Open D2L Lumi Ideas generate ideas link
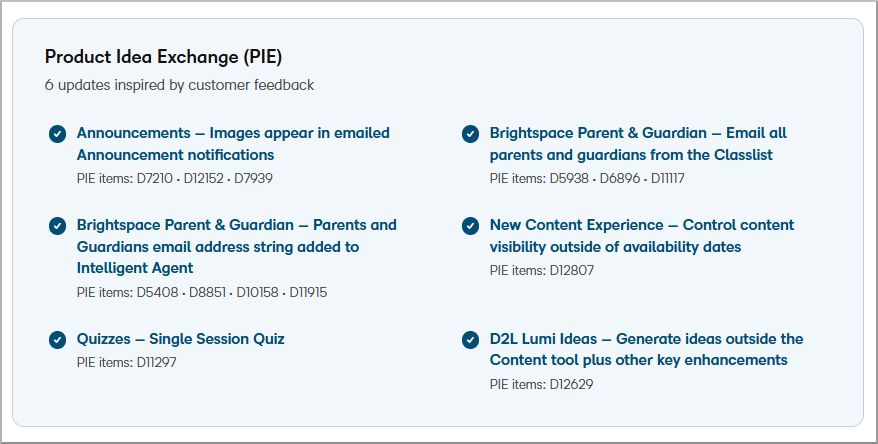This screenshot has height=444, width=878. click(x=646, y=349)
